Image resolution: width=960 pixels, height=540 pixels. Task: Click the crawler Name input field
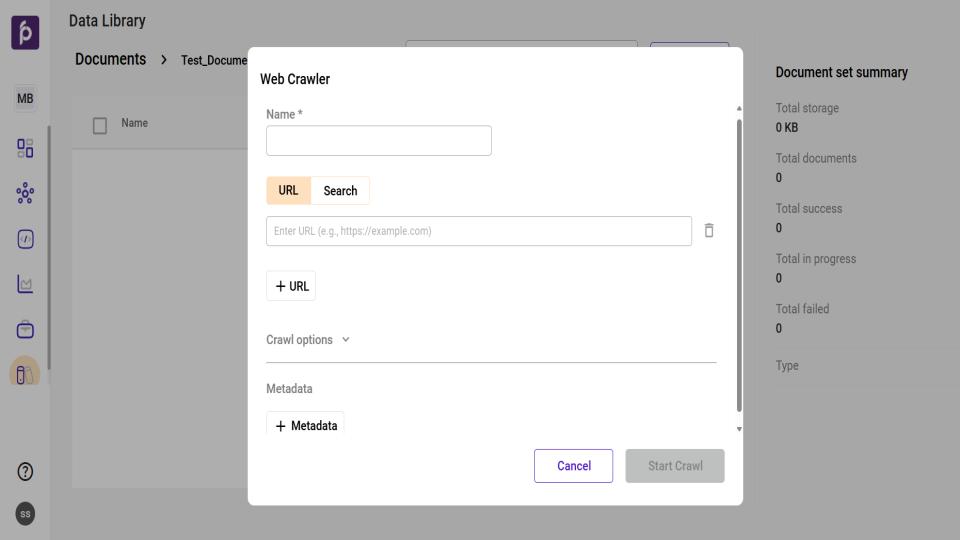(x=378, y=141)
